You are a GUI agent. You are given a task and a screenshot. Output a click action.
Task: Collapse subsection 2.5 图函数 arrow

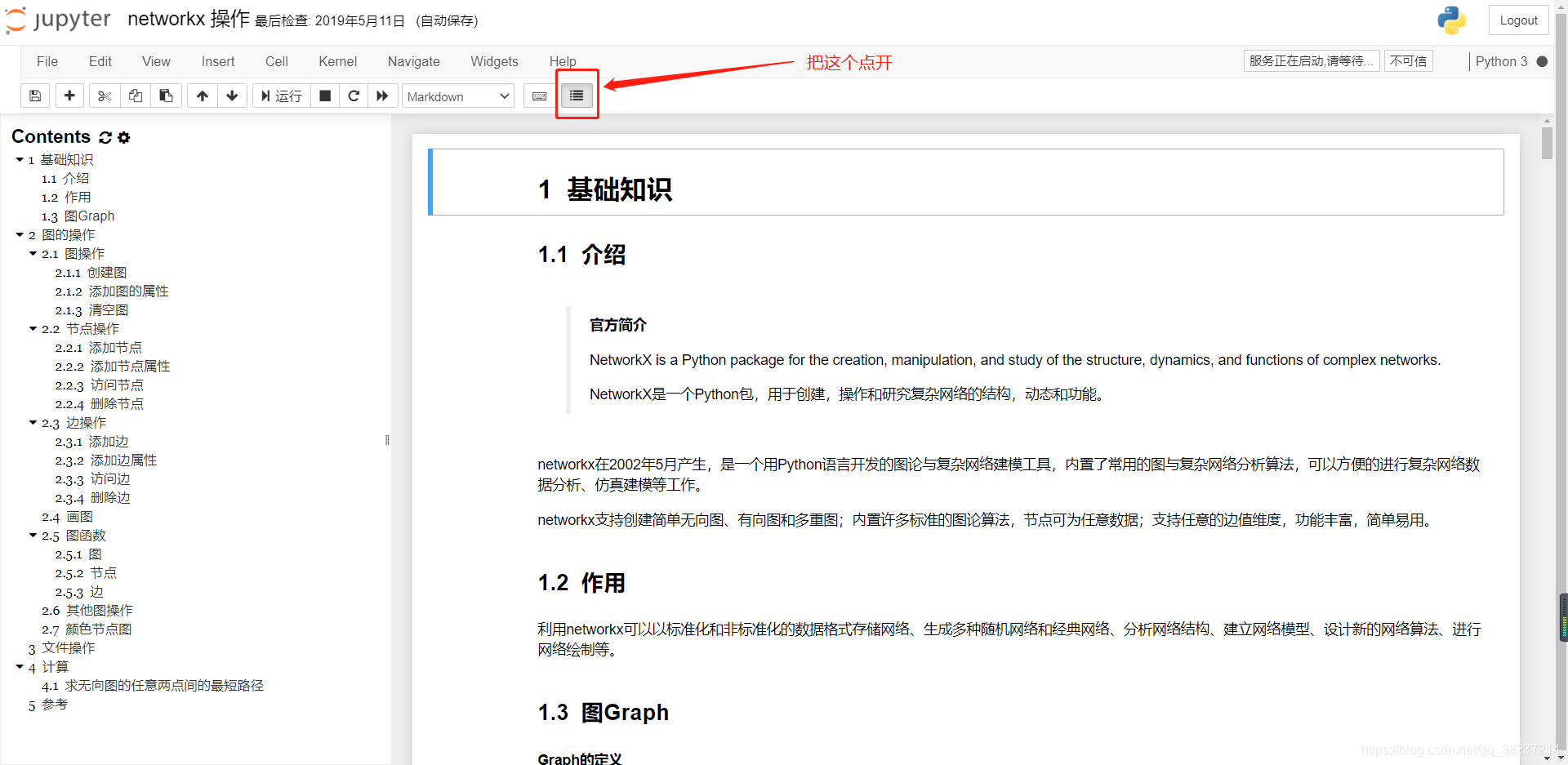click(33, 535)
